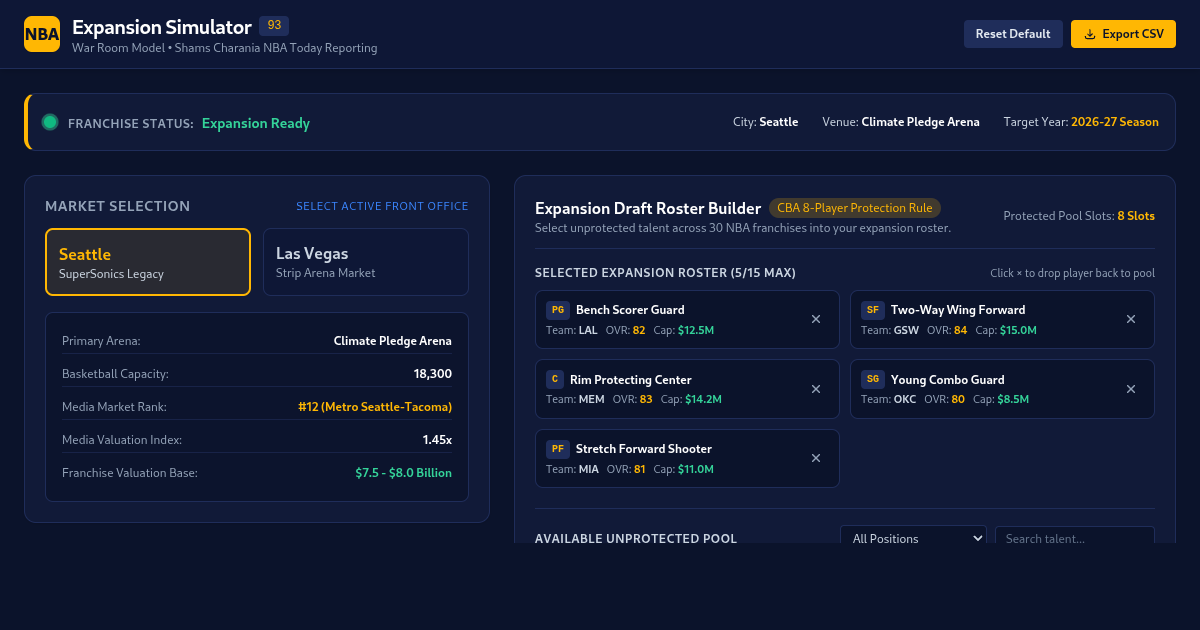Click the Reset Default button
This screenshot has height=630, width=1200.
(x=1013, y=34)
